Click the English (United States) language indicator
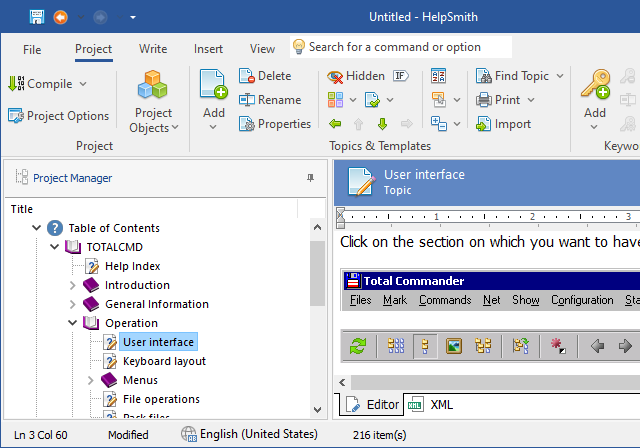 (x=249, y=434)
